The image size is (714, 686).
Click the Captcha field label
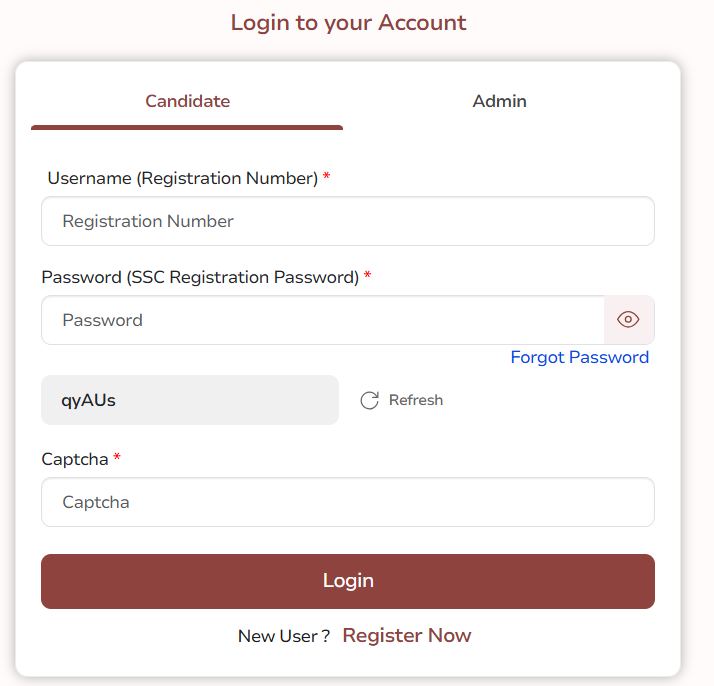point(75,459)
